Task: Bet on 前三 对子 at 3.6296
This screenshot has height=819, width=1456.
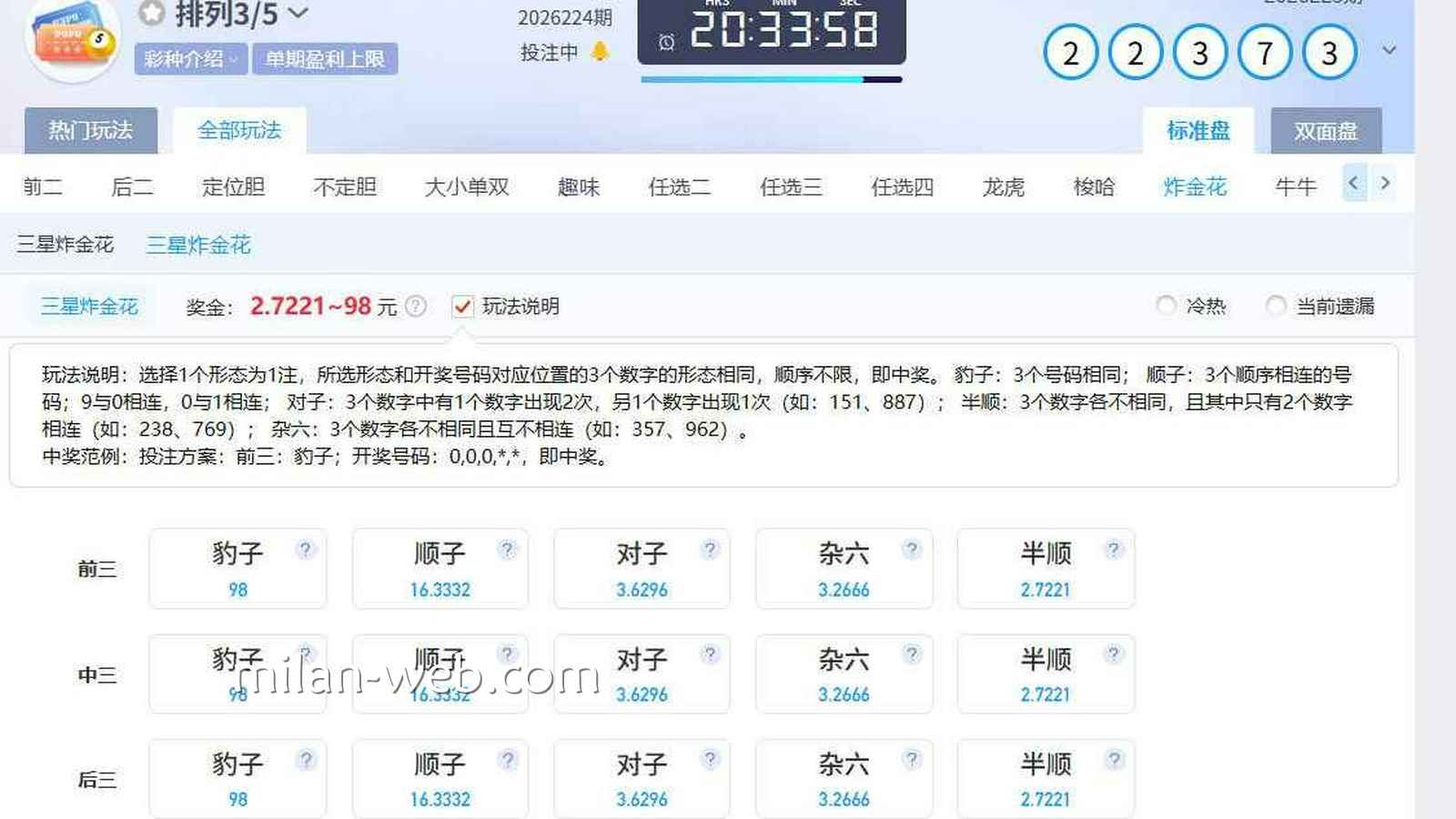Action: 642,569
